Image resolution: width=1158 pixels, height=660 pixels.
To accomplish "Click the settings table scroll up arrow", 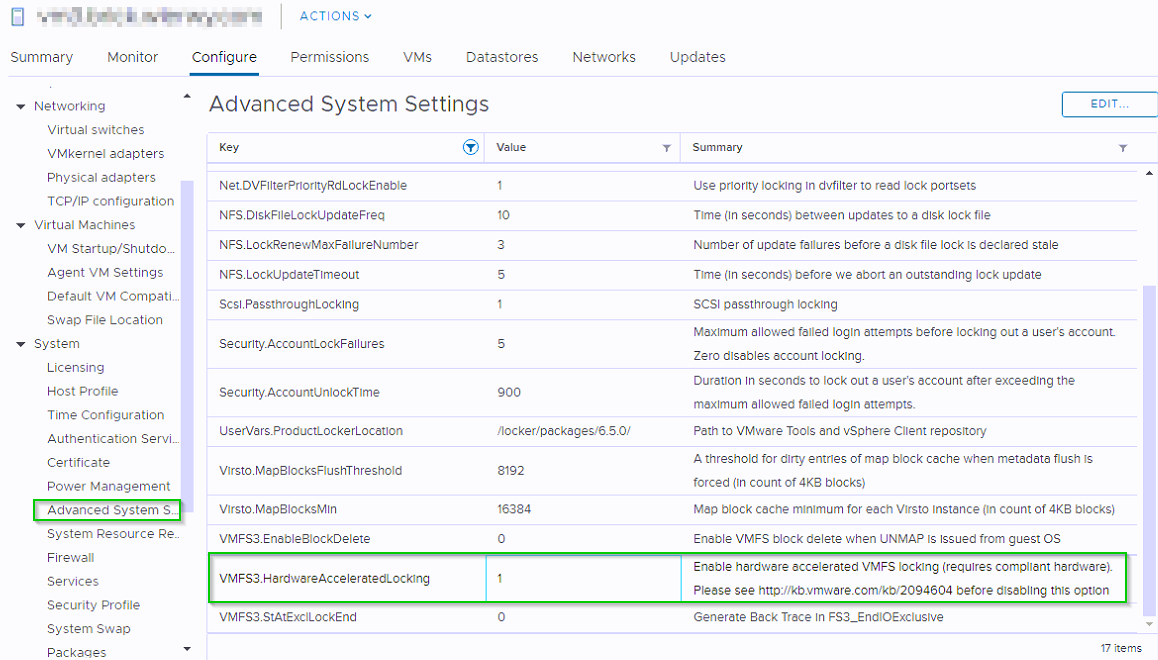I will [x=1147, y=175].
